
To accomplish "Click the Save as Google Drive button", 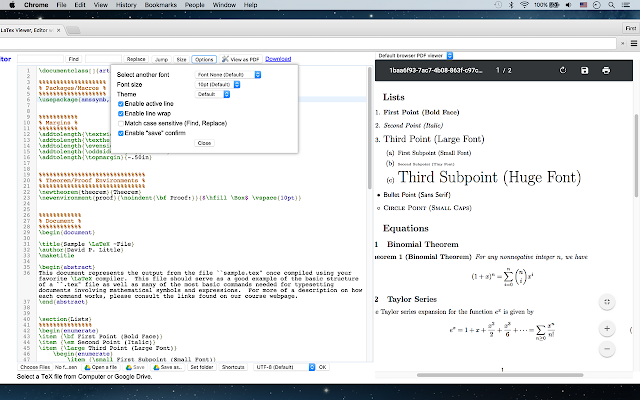I will (167, 367).
